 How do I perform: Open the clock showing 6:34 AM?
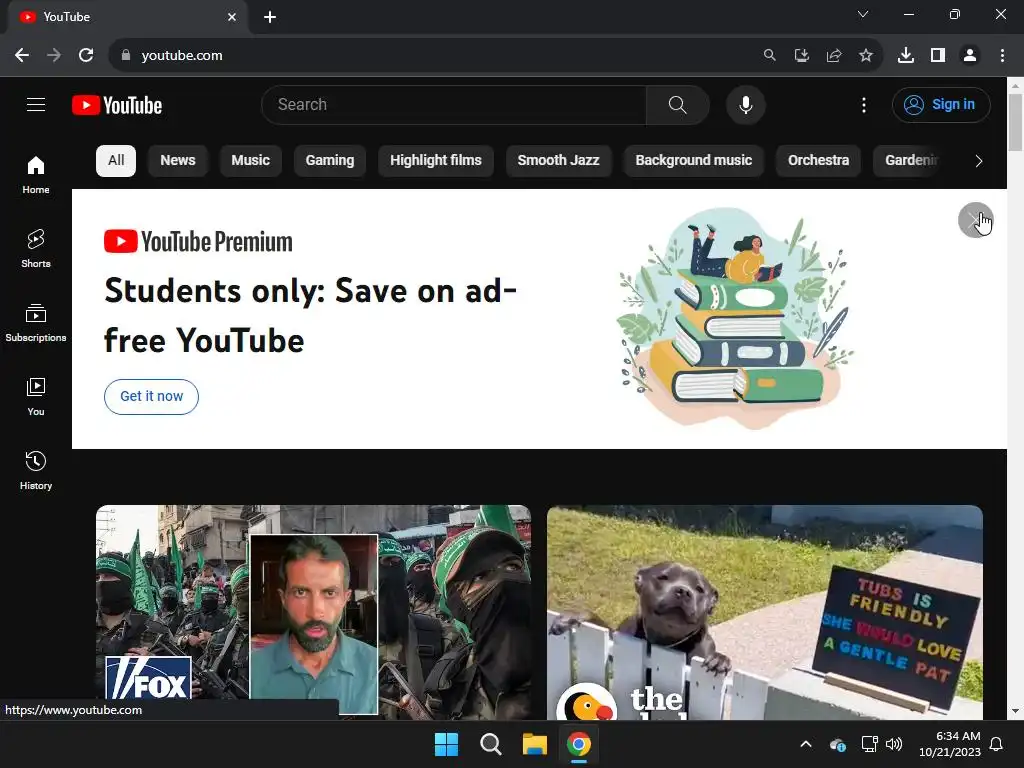click(950, 744)
